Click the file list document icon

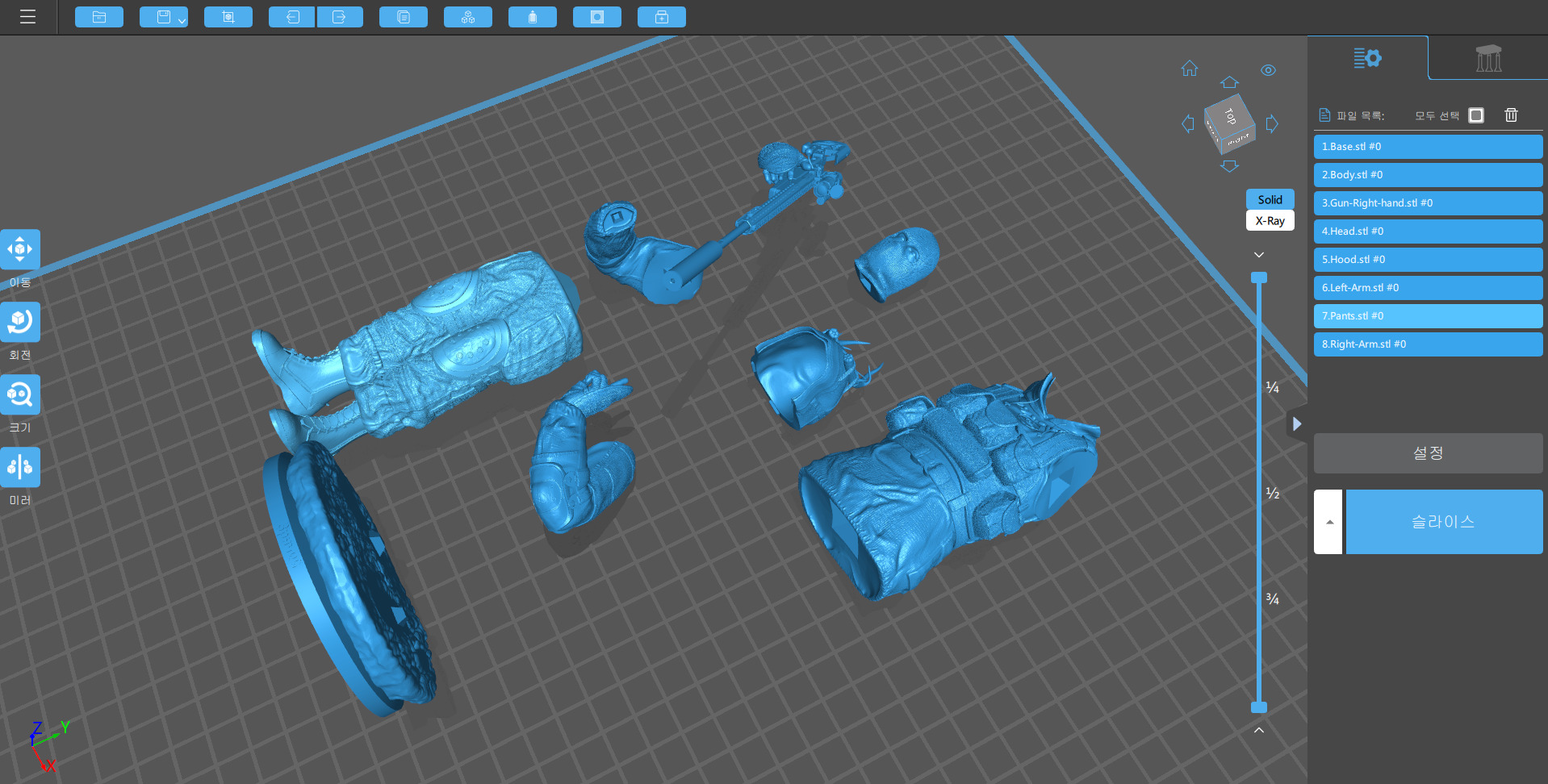1324,115
